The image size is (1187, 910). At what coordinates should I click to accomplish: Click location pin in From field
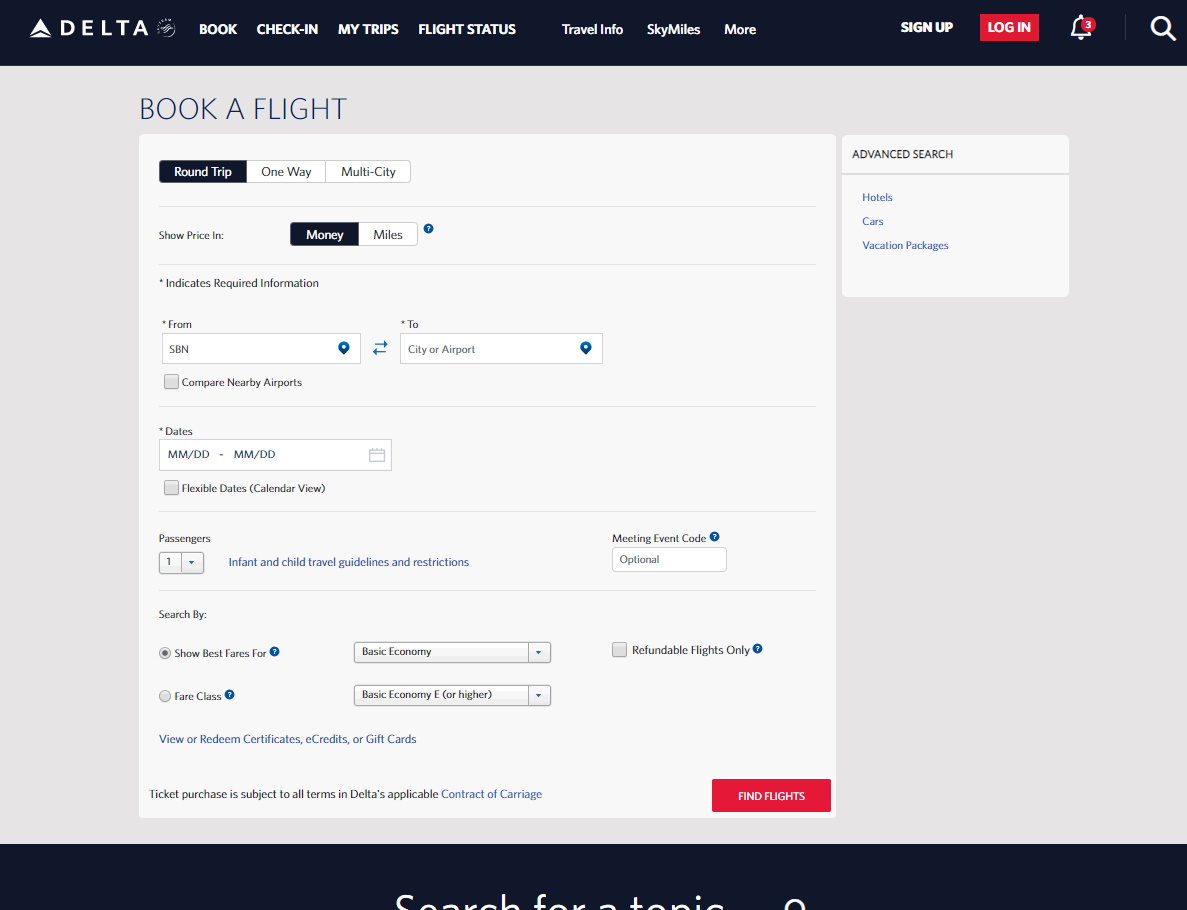click(x=344, y=348)
